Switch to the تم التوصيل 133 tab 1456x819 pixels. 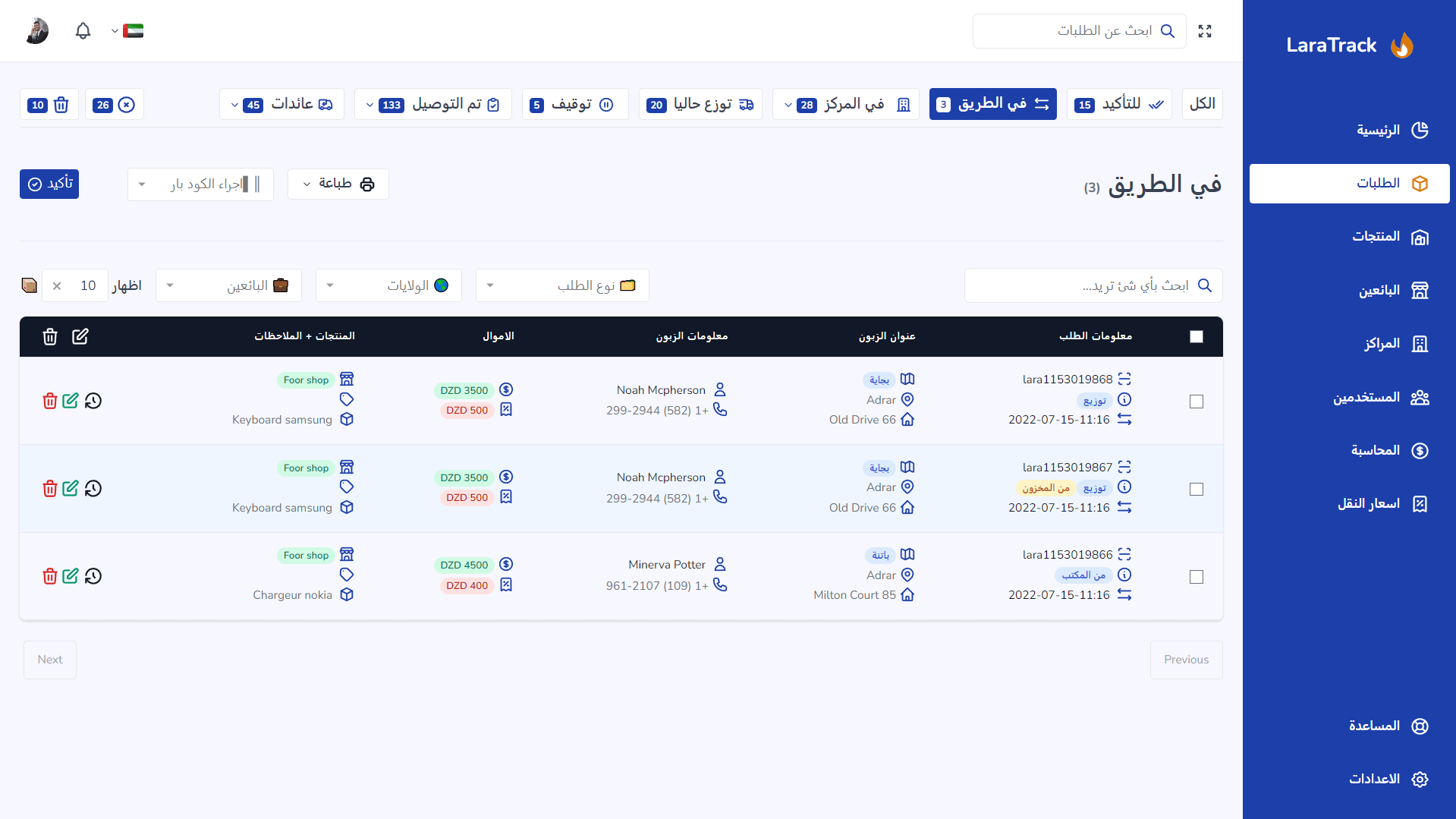point(432,104)
